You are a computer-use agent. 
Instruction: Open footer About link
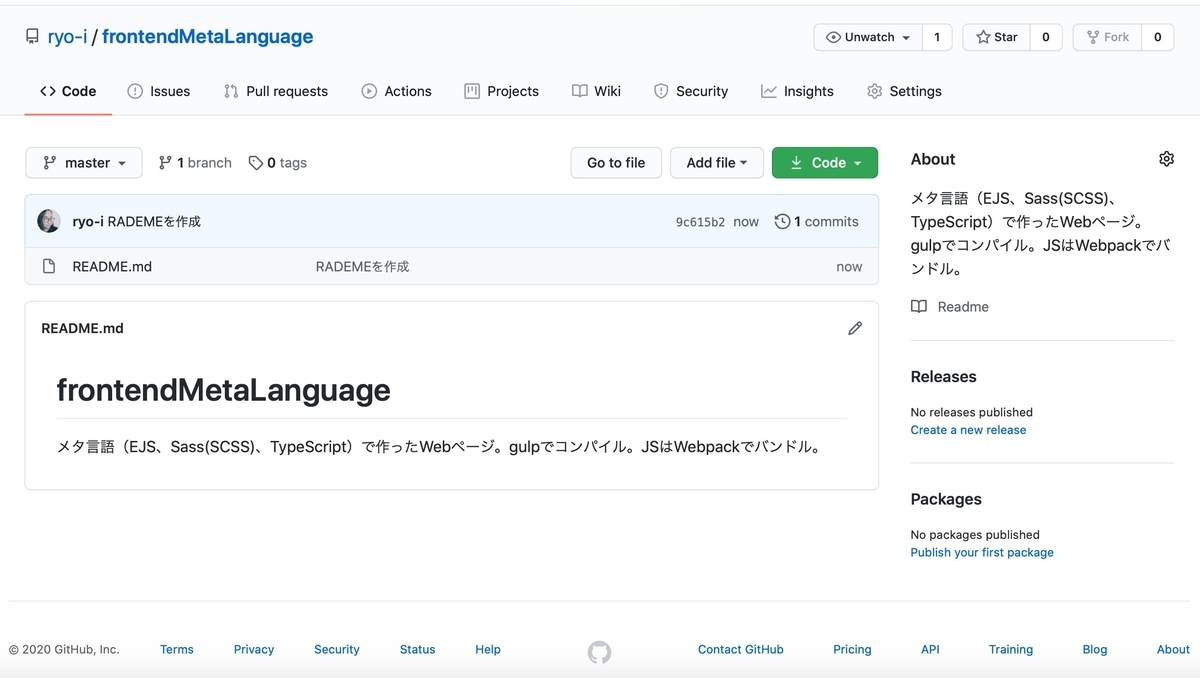1173,650
